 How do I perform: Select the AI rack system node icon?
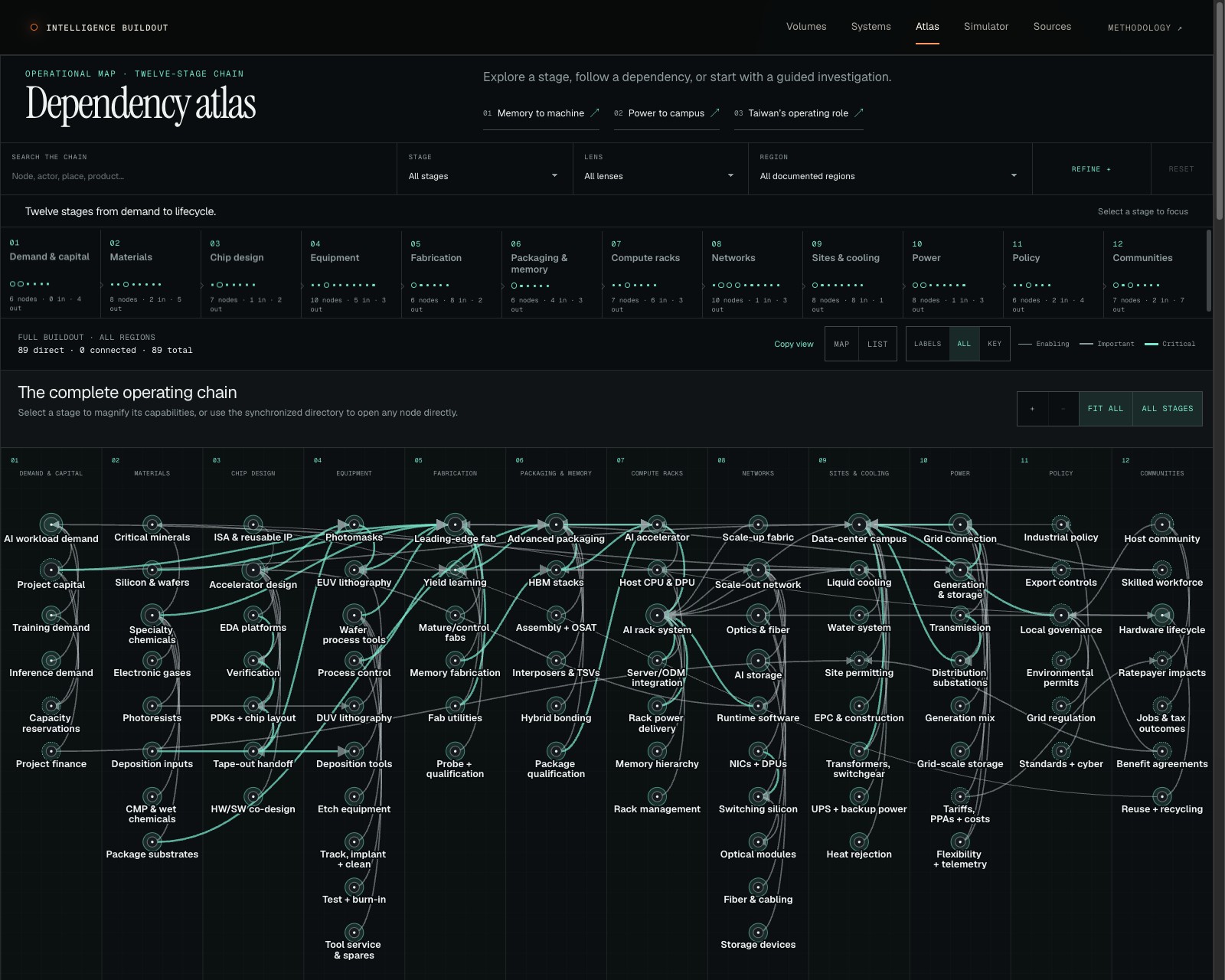(x=657, y=615)
